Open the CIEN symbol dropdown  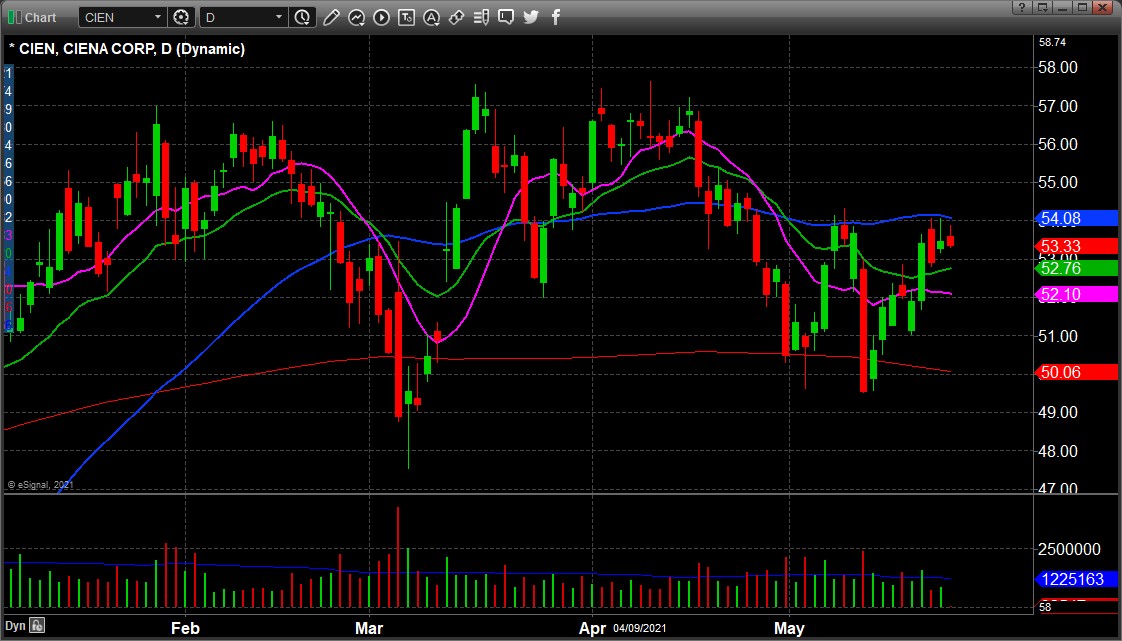click(157, 17)
